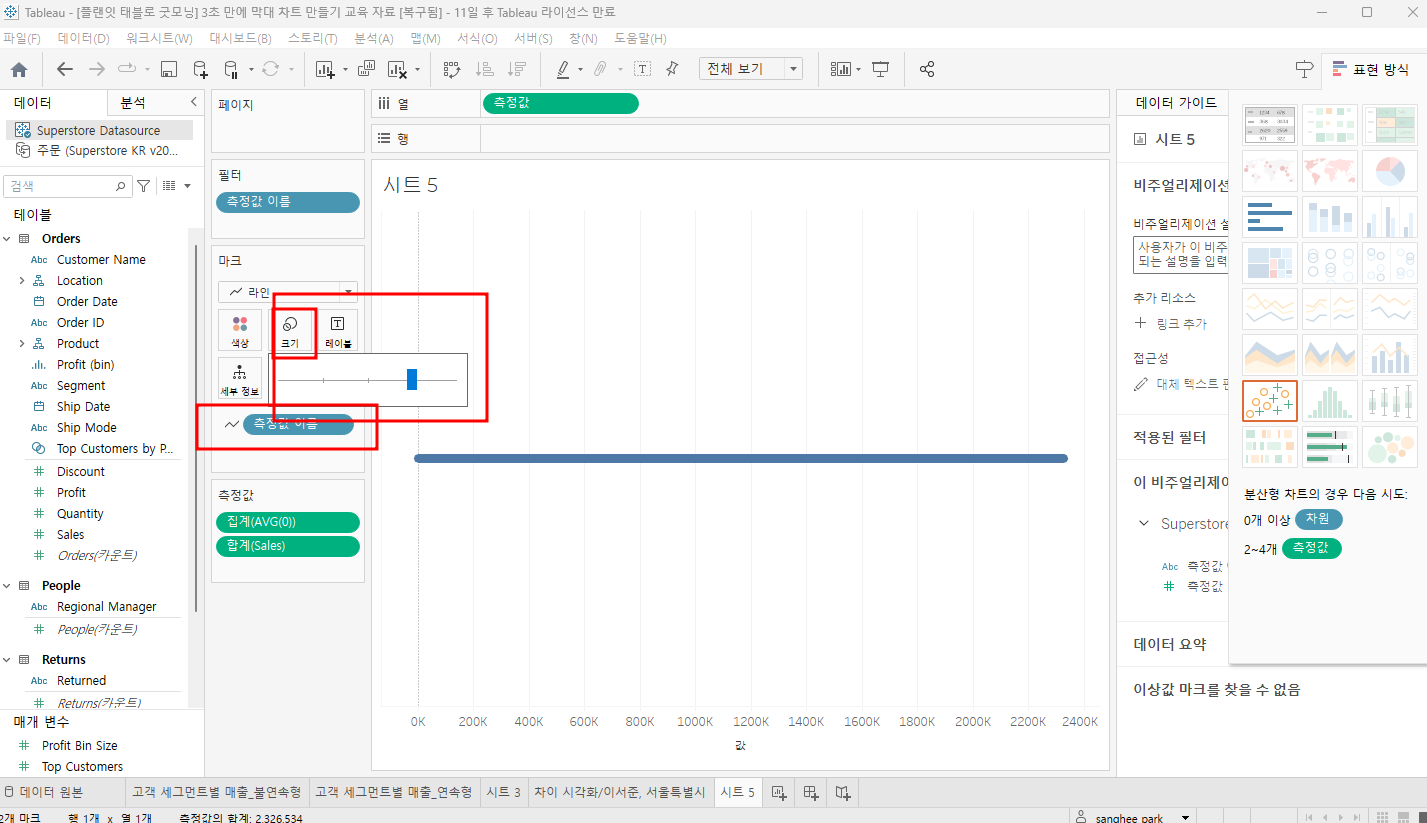Add a new data source icon

tap(200, 69)
